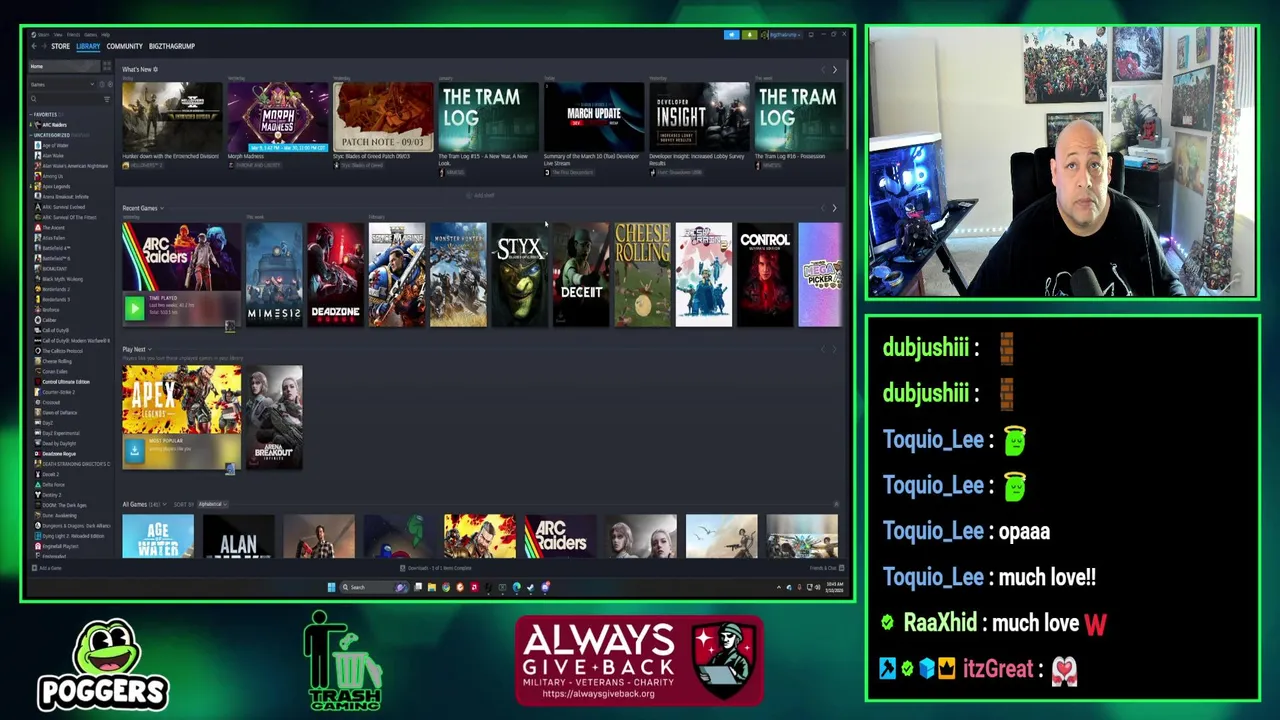Image resolution: width=1280 pixels, height=720 pixels.
Task: Select Deadzone Rogue in the sidebar list
Action: pos(59,454)
